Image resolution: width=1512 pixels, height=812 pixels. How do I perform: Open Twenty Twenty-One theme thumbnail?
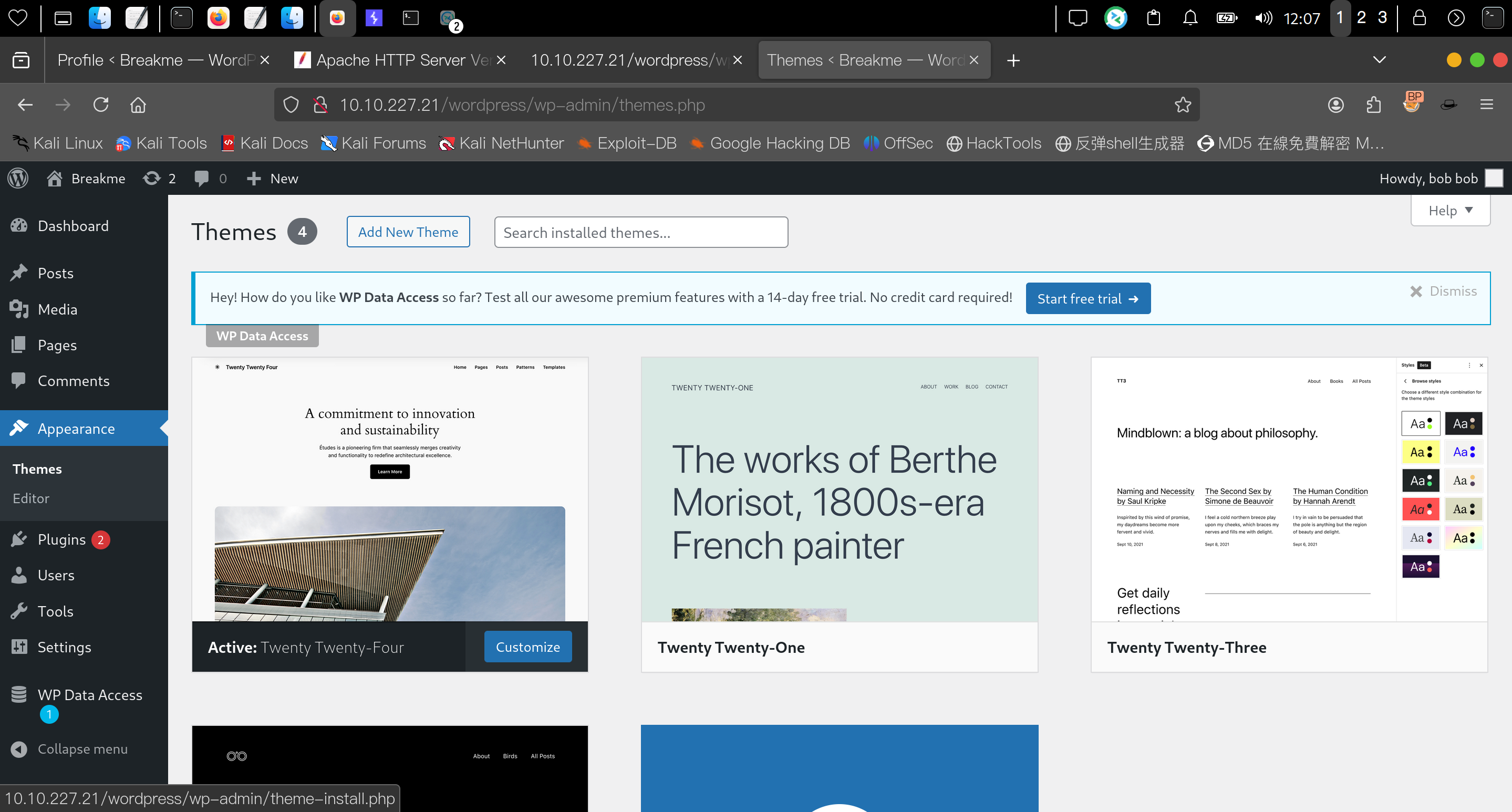840,490
